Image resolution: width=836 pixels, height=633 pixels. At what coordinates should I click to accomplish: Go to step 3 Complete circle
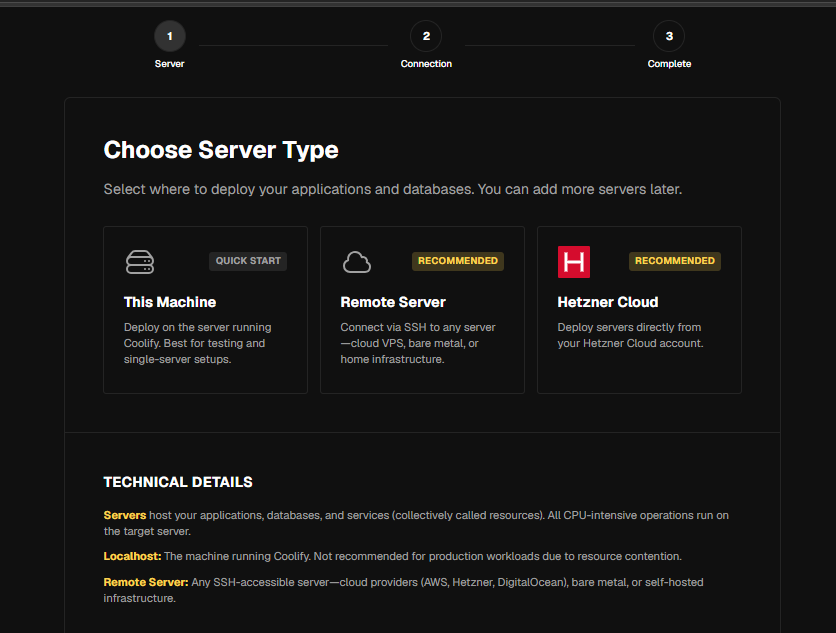669,36
